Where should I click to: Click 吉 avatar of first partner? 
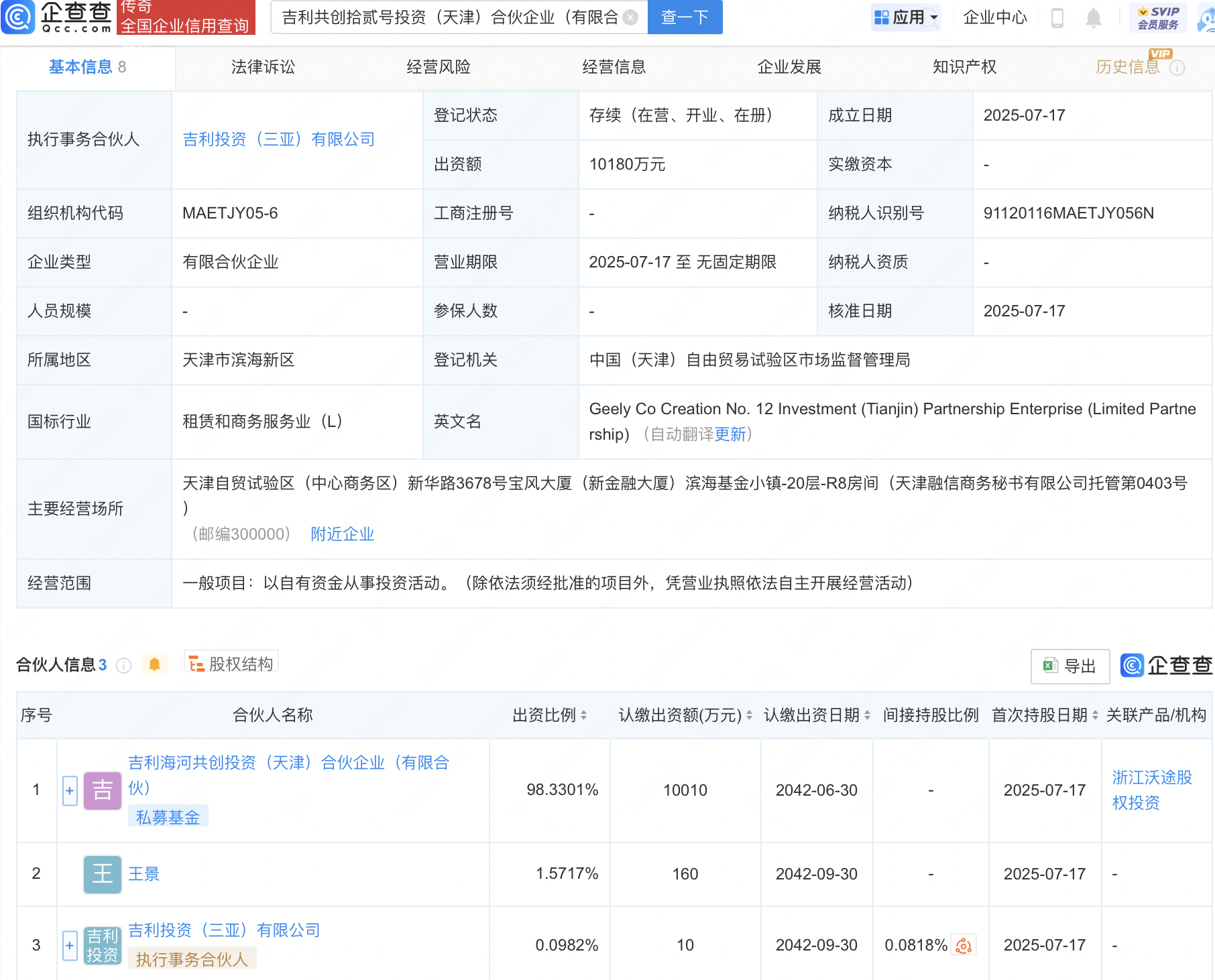[x=103, y=790]
